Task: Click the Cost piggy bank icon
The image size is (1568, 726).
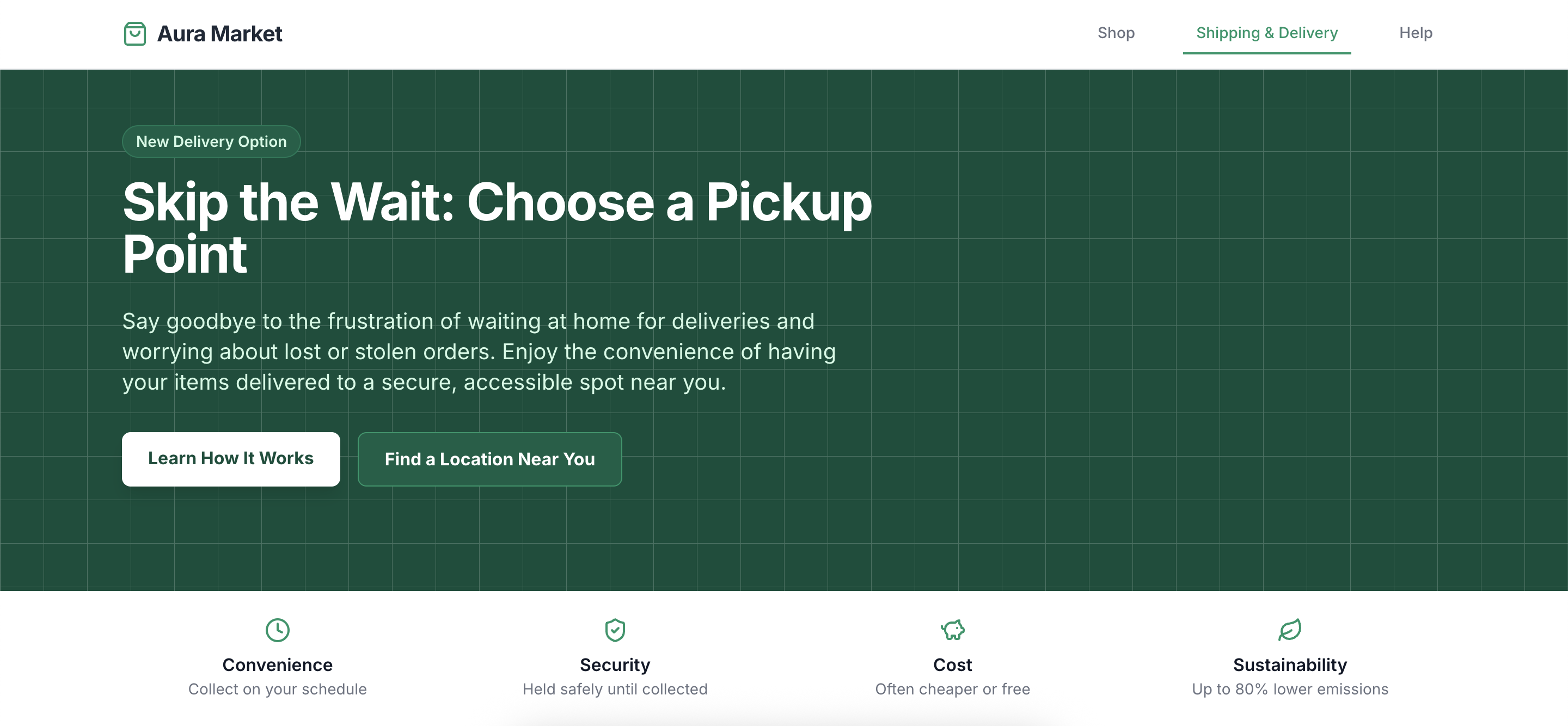Action: click(953, 630)
